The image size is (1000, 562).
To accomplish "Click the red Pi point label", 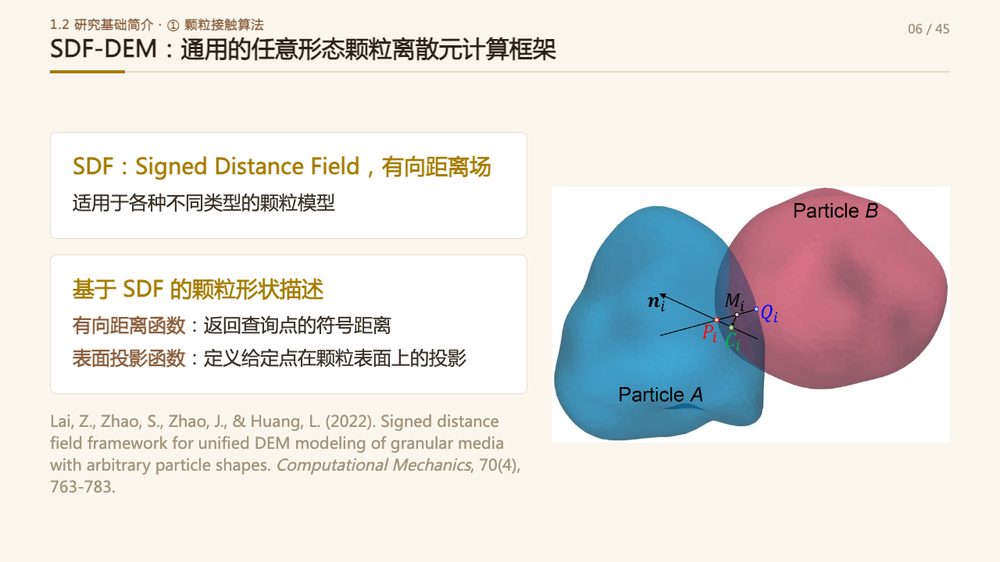I will tap(709, 332).
